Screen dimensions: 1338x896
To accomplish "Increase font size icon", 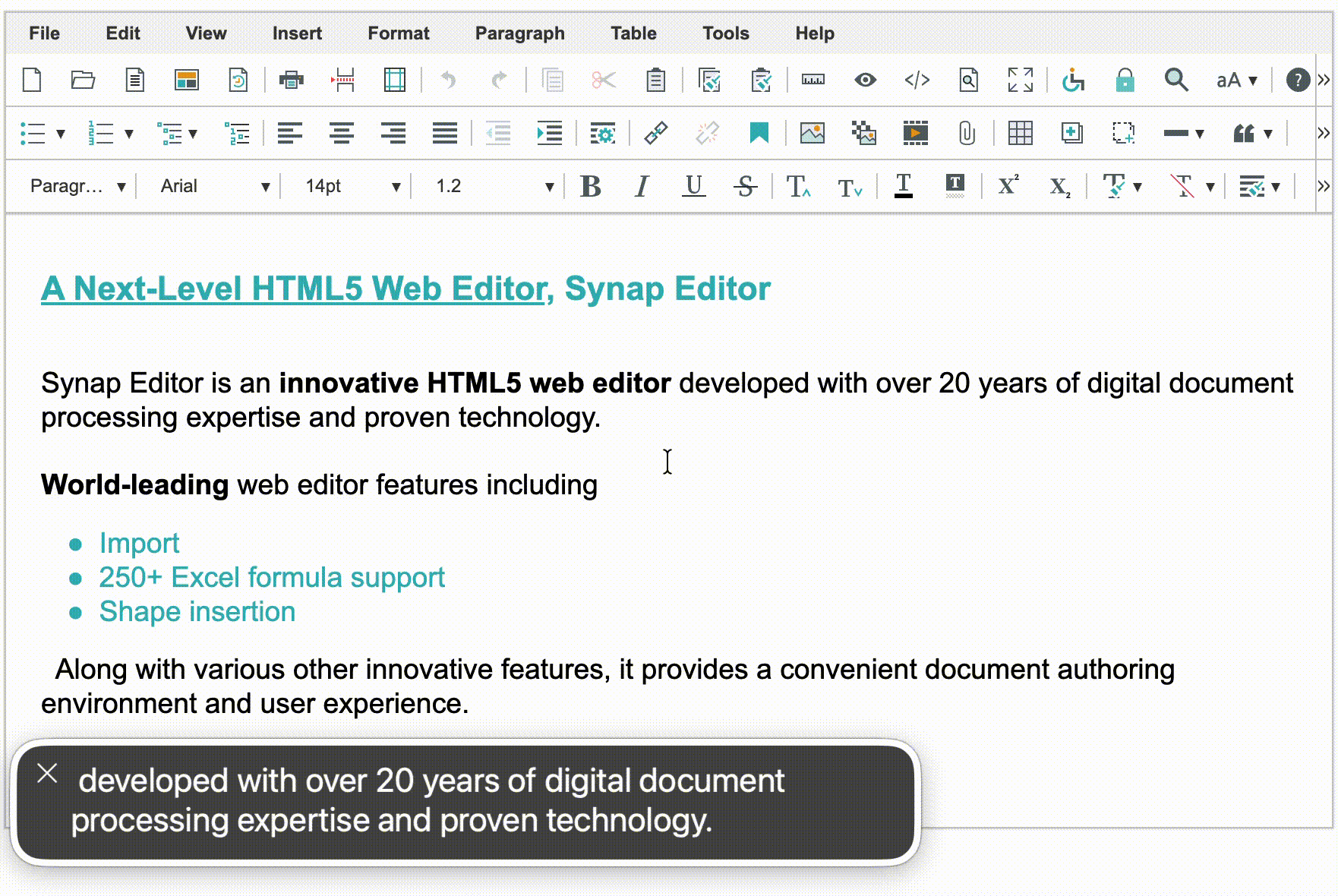I will [798, 186].
